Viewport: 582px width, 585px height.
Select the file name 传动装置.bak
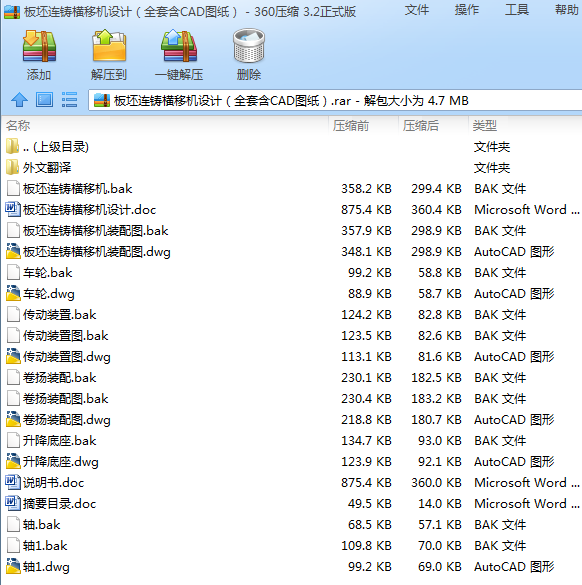(x=60, y=315)
